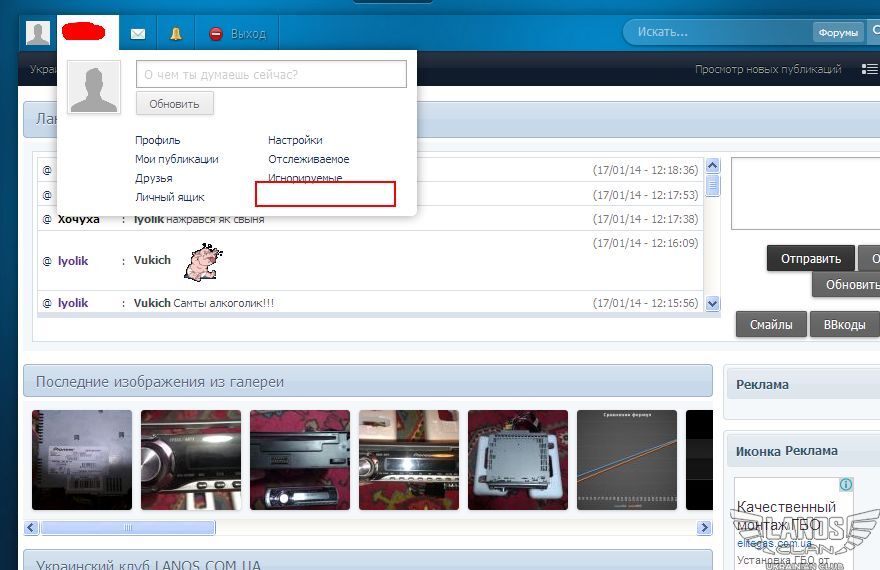Click the AdChoices info icon in the ad
The width and height of the screenshot is (880, 570).
pos(846,485)
